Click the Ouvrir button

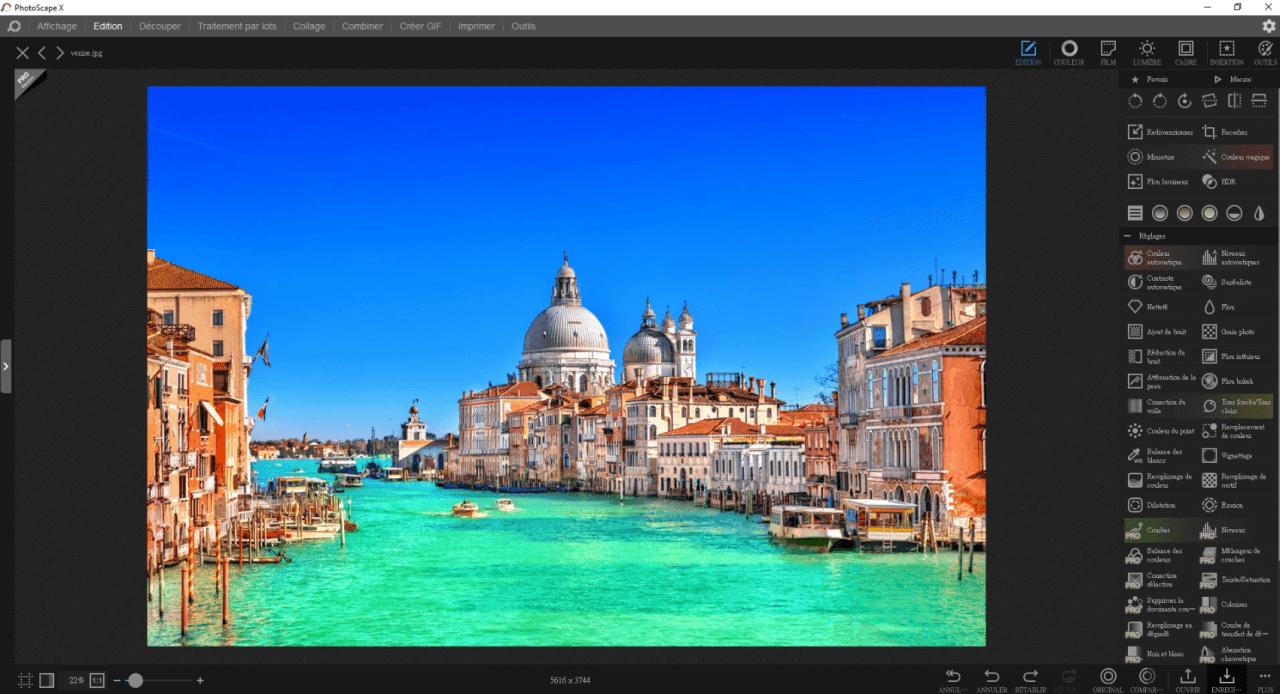point(1188,680)
